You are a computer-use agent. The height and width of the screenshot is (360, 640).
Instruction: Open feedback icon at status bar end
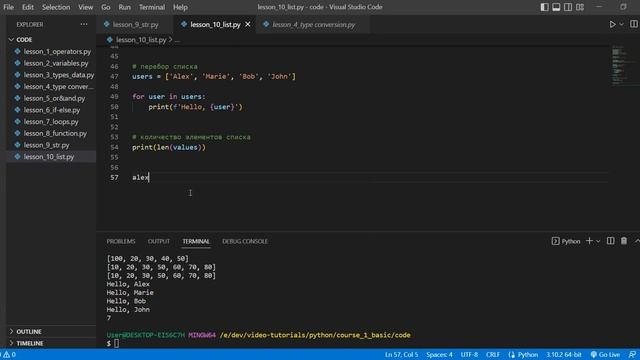pos(632,354)
